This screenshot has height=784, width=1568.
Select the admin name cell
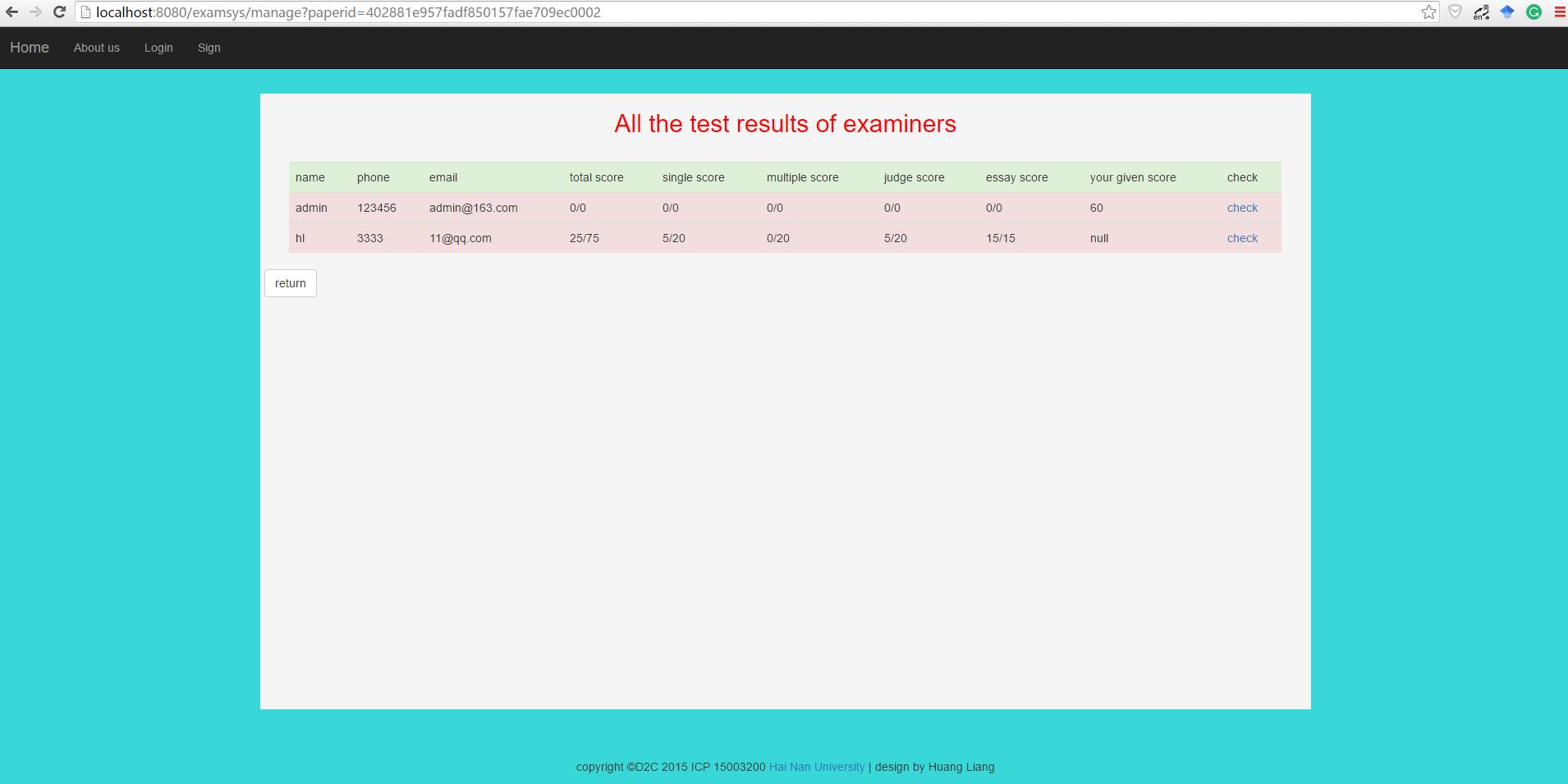[311, 208]
